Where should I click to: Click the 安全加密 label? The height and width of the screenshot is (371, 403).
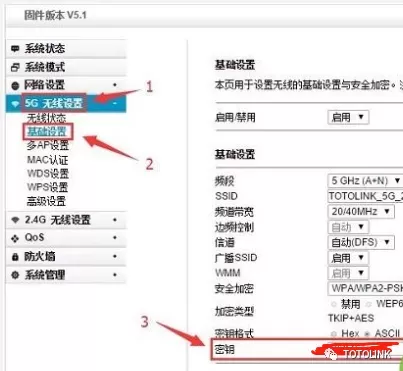pyautogui.click(x=234, y=289)
